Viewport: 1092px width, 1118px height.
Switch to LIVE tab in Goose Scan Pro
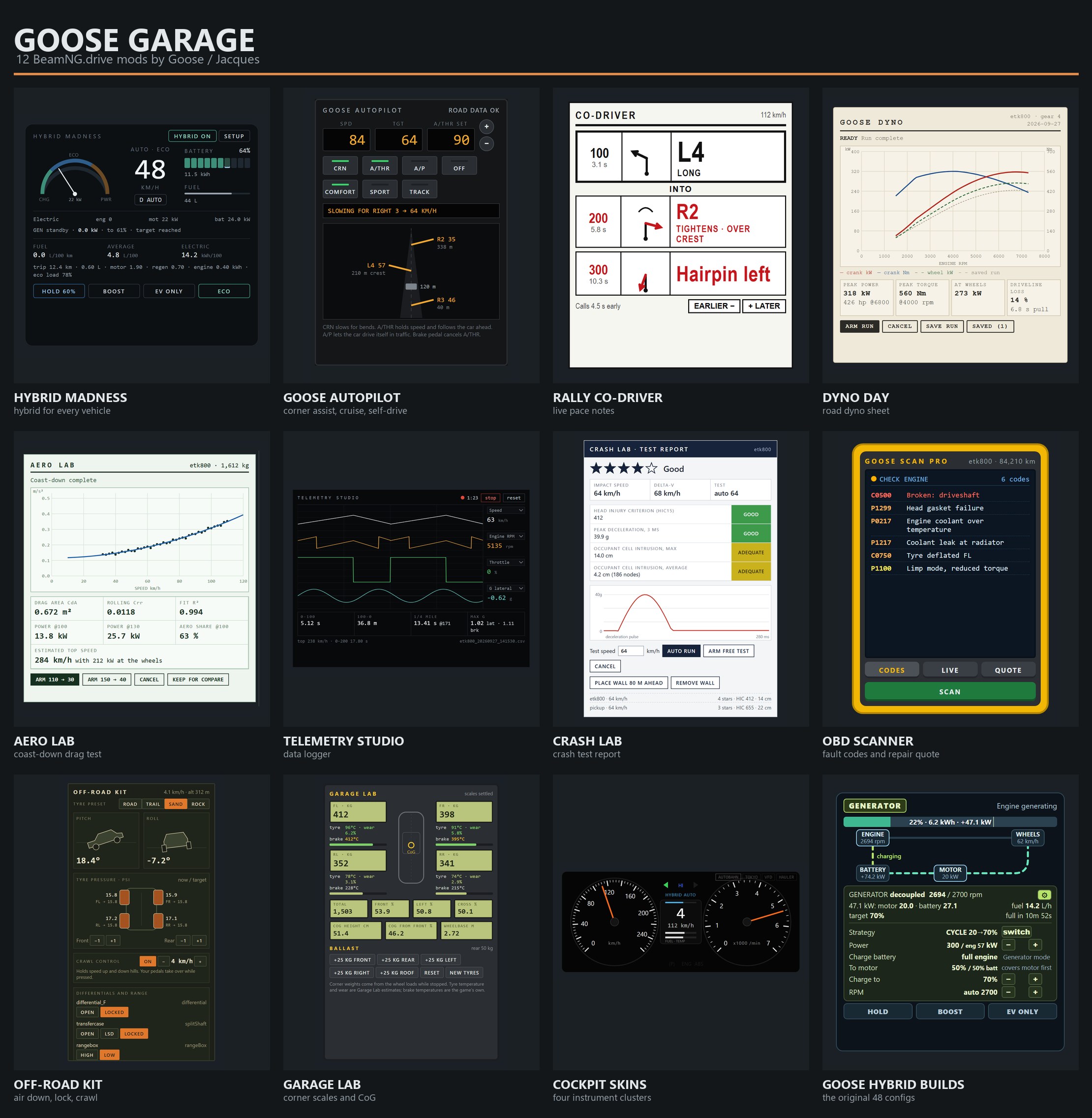pos(950,669)
